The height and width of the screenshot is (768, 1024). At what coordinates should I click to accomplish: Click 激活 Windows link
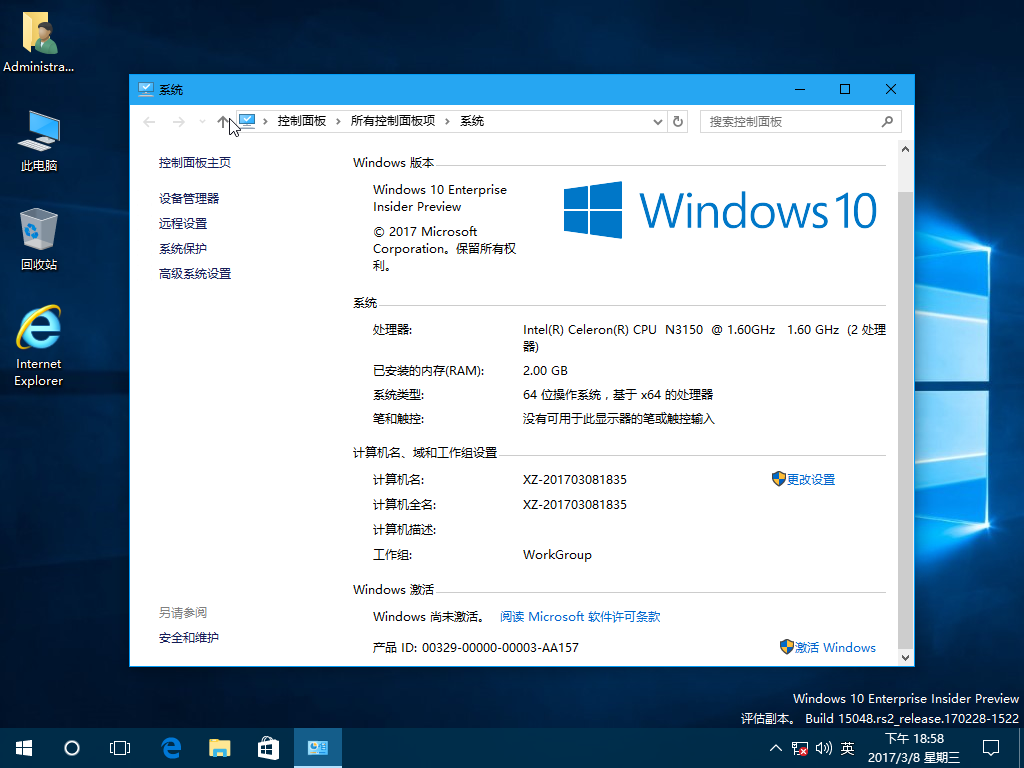coord(828,647)
